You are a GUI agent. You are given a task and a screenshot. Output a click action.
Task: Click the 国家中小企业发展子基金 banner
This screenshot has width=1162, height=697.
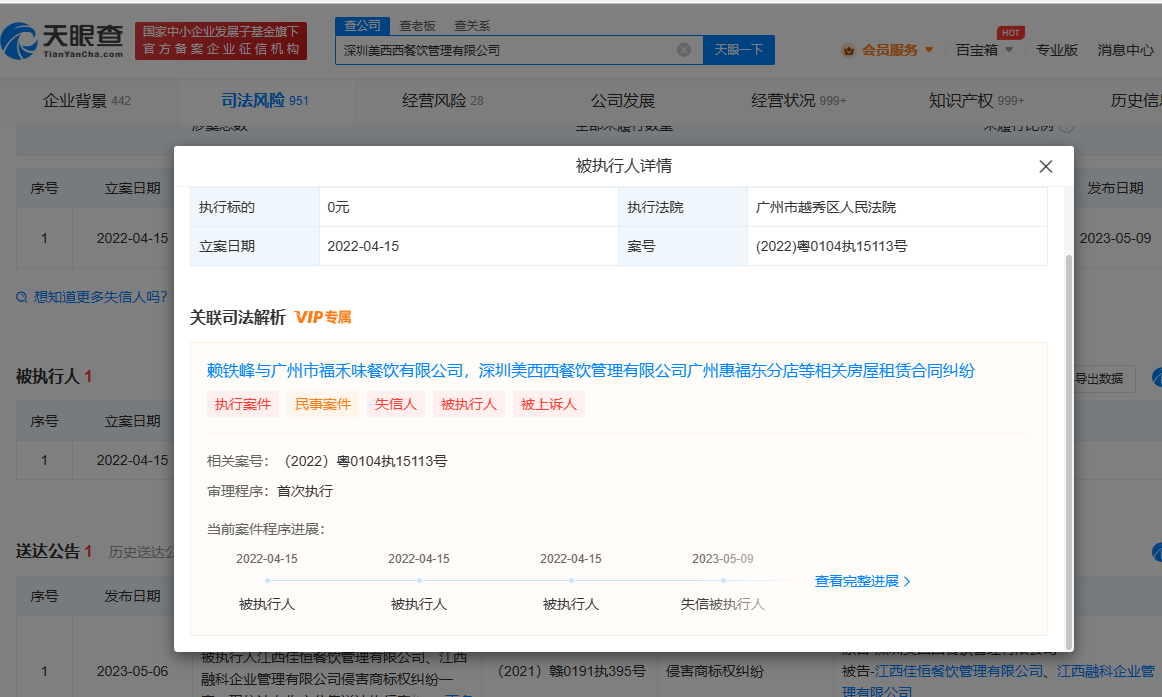click(x=221, y=41)
